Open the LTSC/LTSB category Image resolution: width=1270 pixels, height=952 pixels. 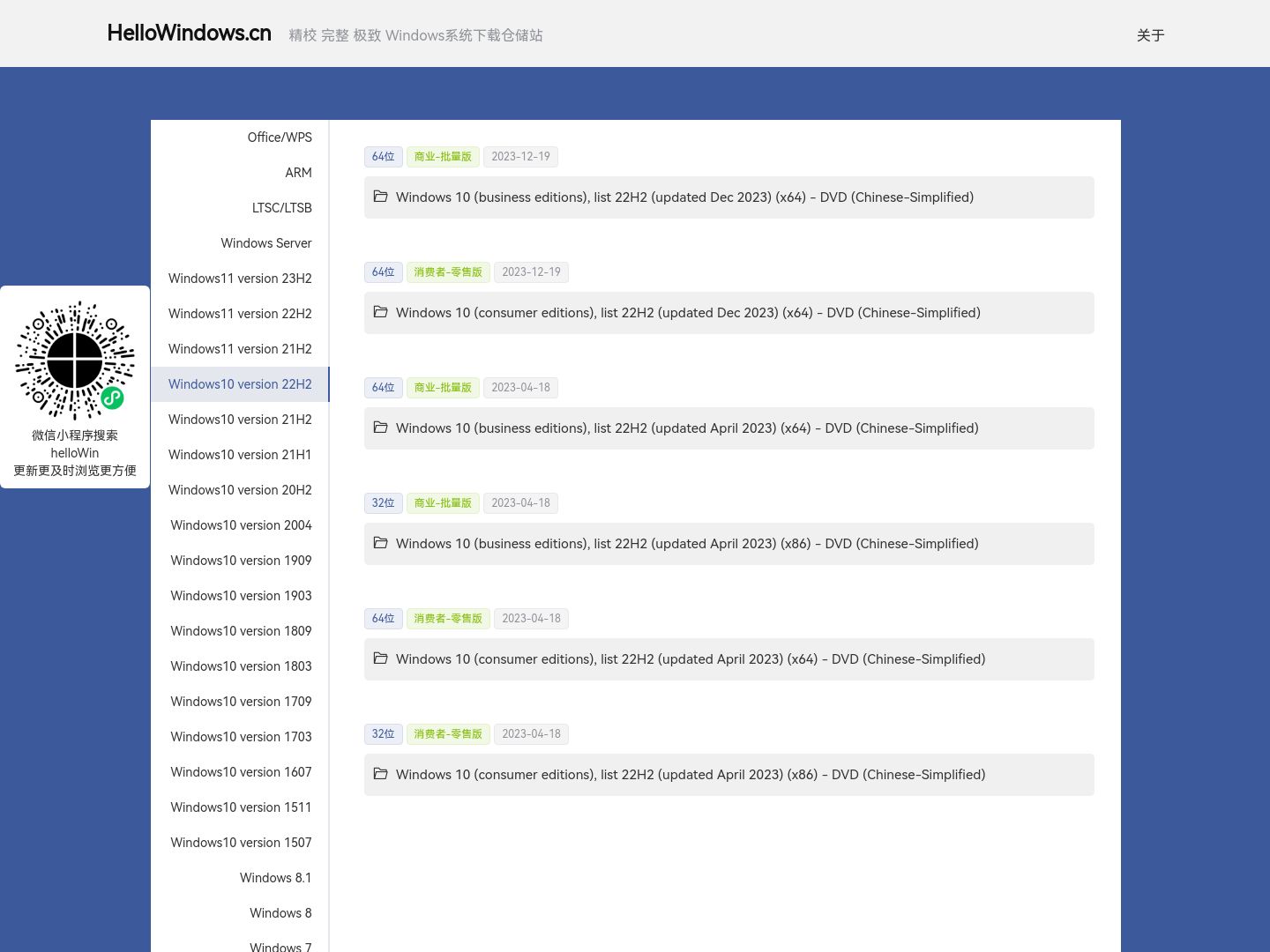240,208
